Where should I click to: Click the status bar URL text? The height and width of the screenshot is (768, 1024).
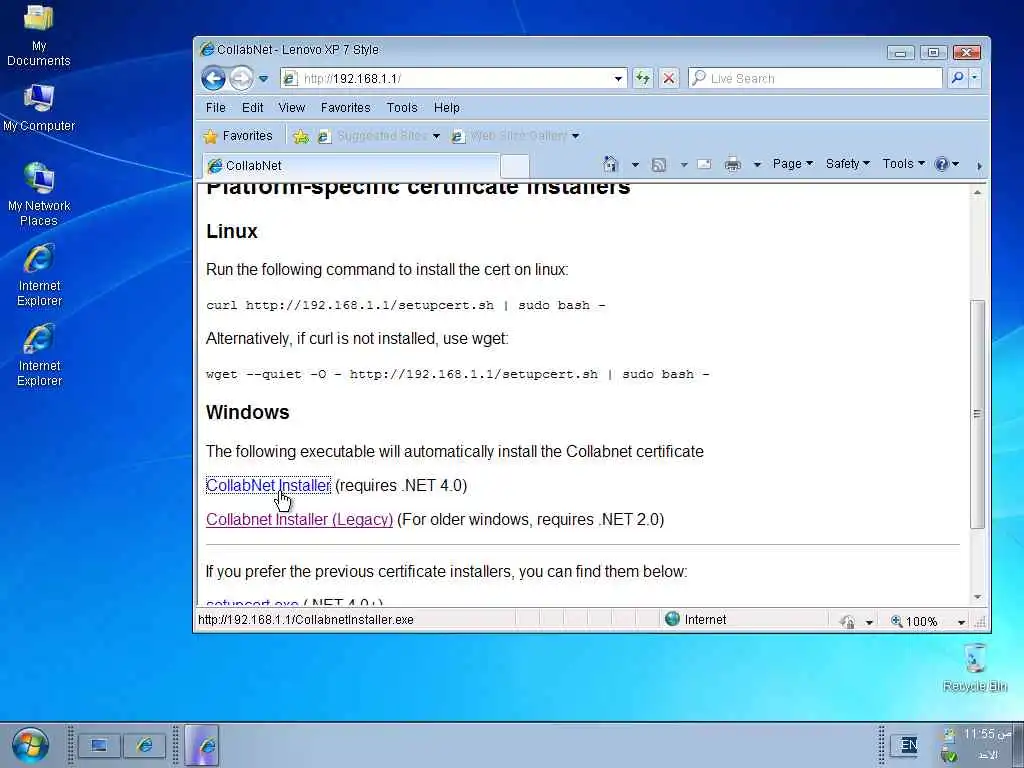pos(306,620)
